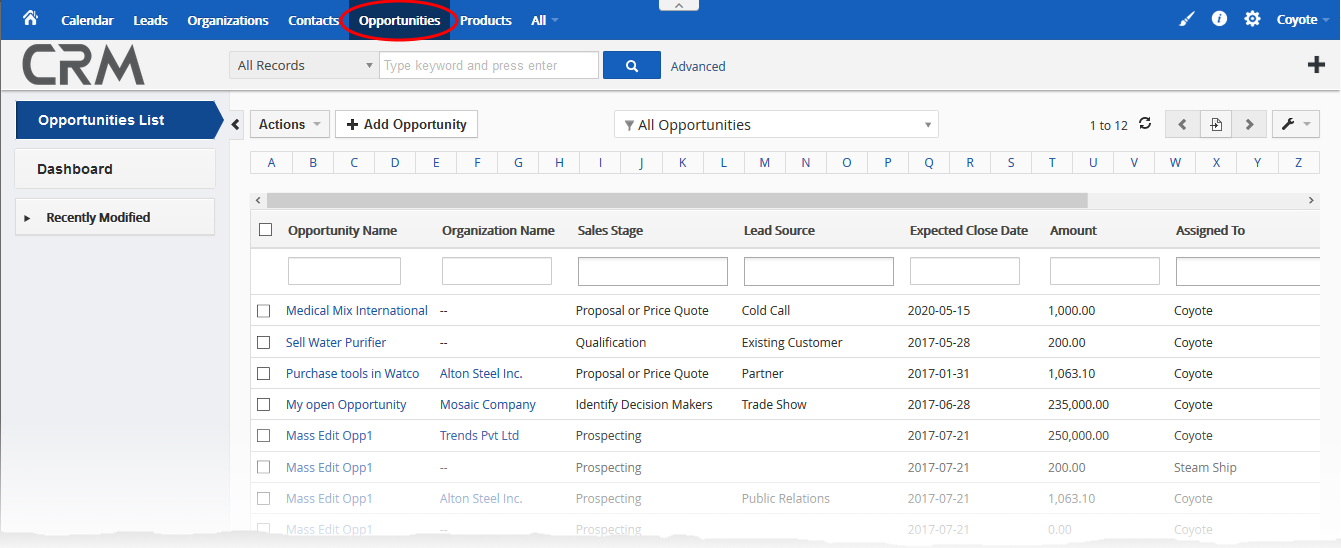Open the Leads tab
Image resolution: width=1341 pixels, height=548 pixels.
coord(150,20)
